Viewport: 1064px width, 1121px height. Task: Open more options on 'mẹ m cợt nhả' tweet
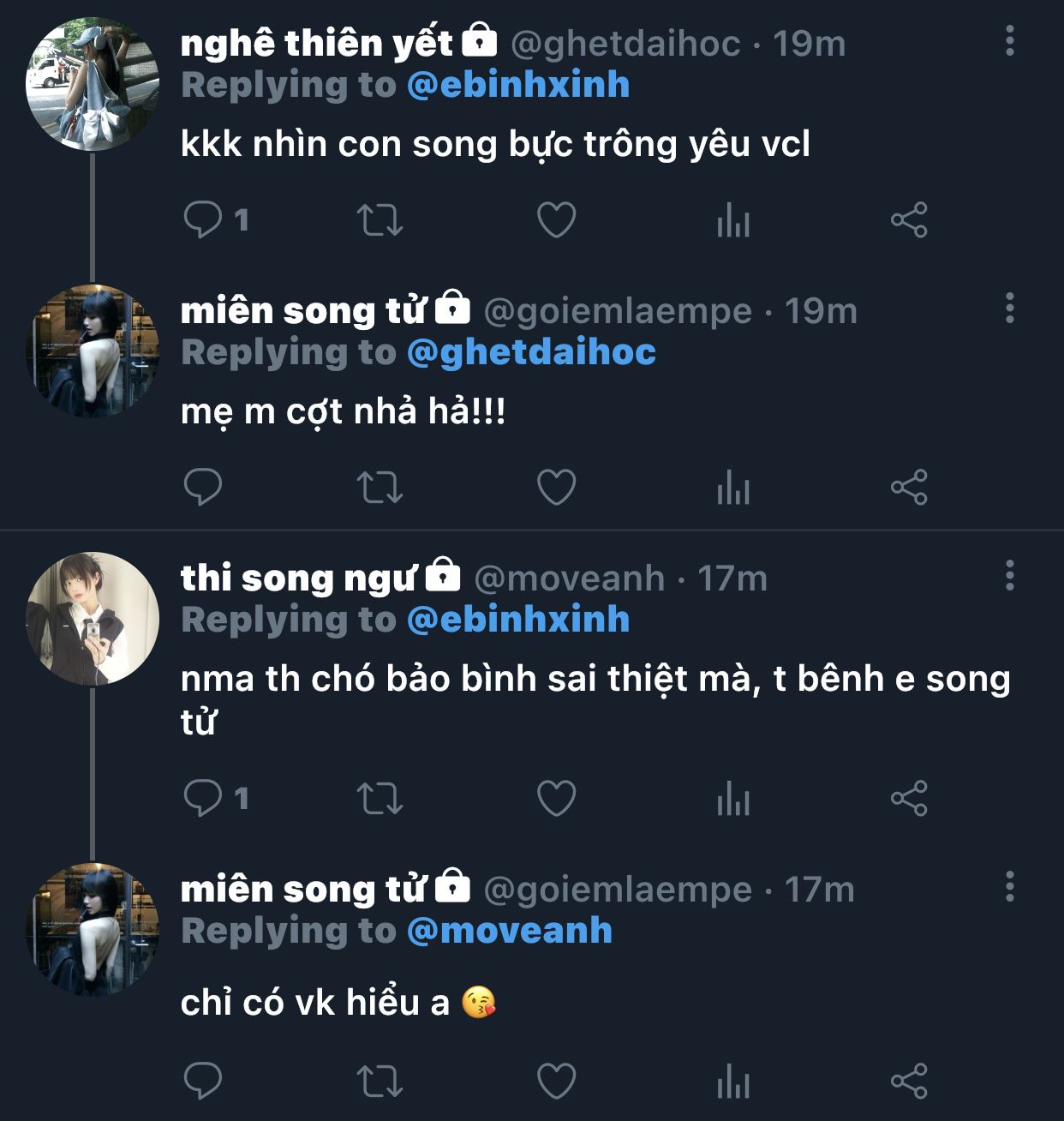(x=1010, y=308)
